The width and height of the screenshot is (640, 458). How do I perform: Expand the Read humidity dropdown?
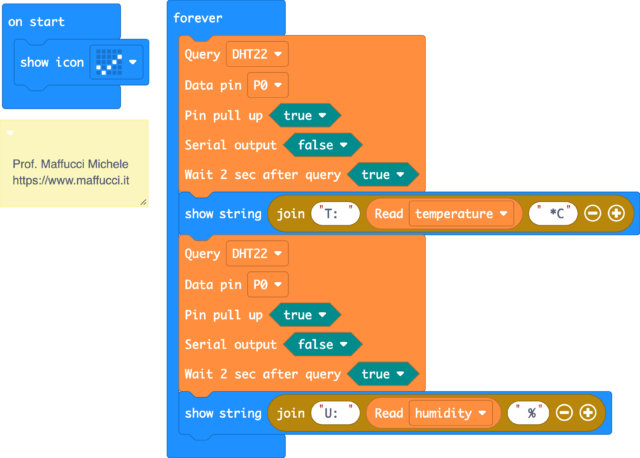pyautogui.click(x=450, y=412)
